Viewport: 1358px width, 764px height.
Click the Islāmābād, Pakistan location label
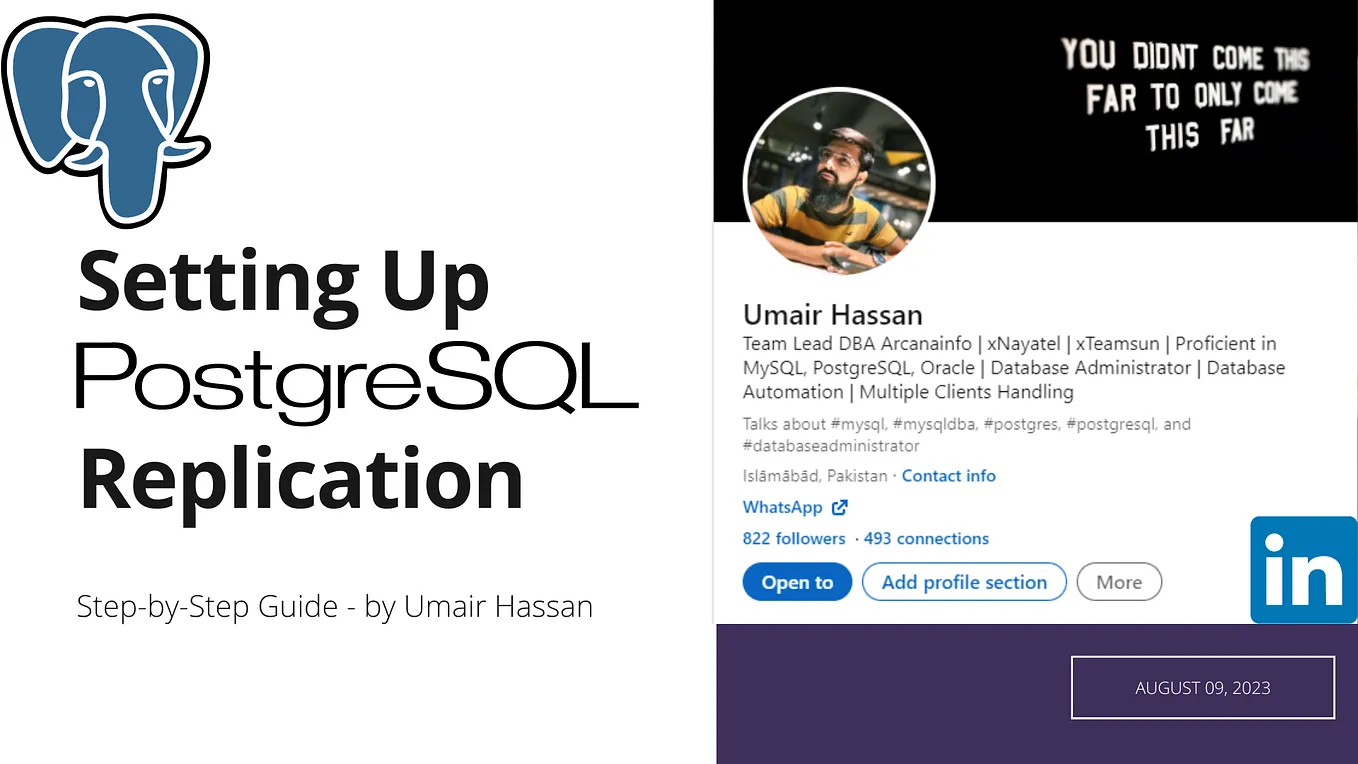click(x=812, y=476)
